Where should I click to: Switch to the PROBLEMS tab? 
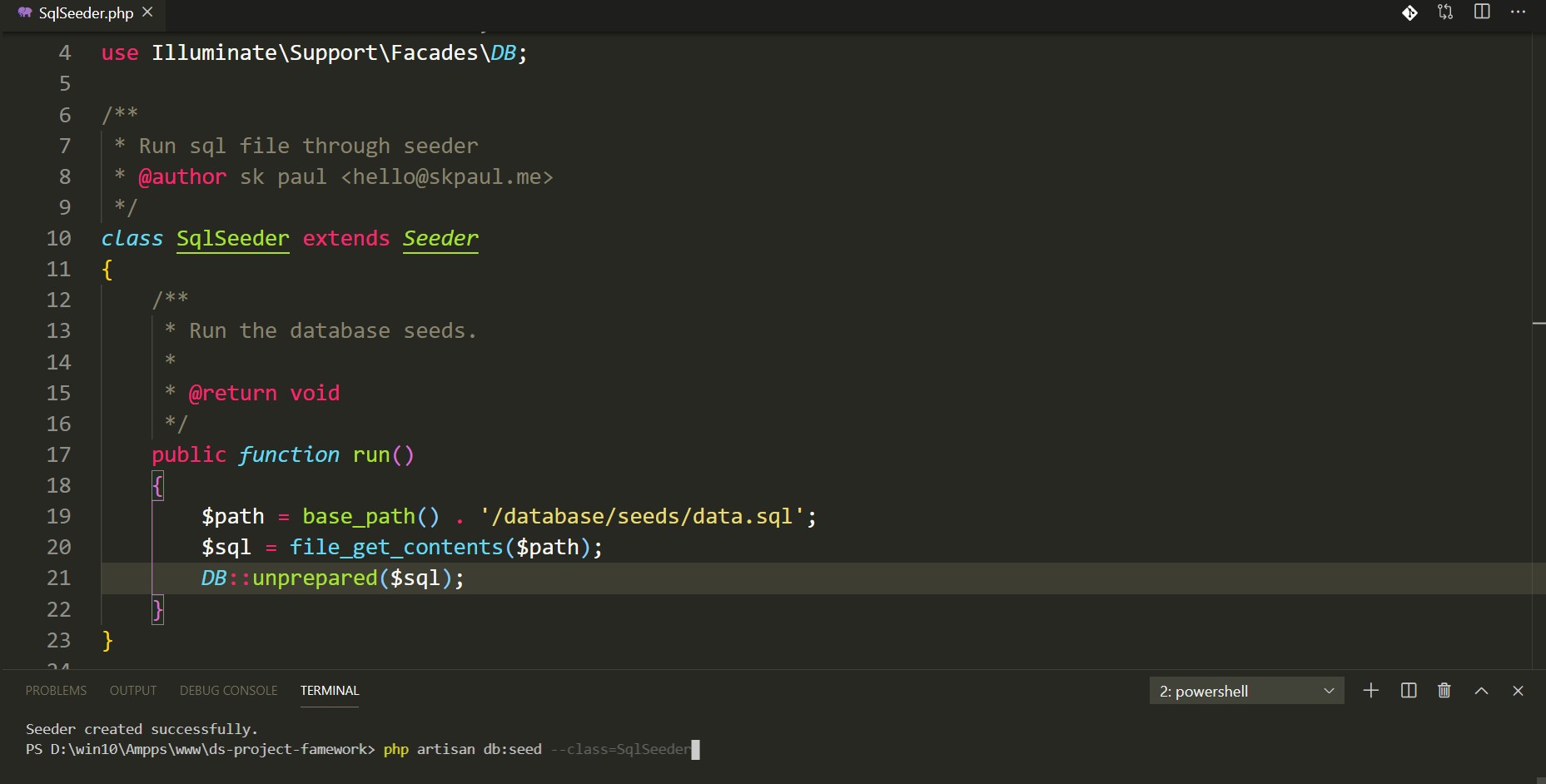coord(56,690)
